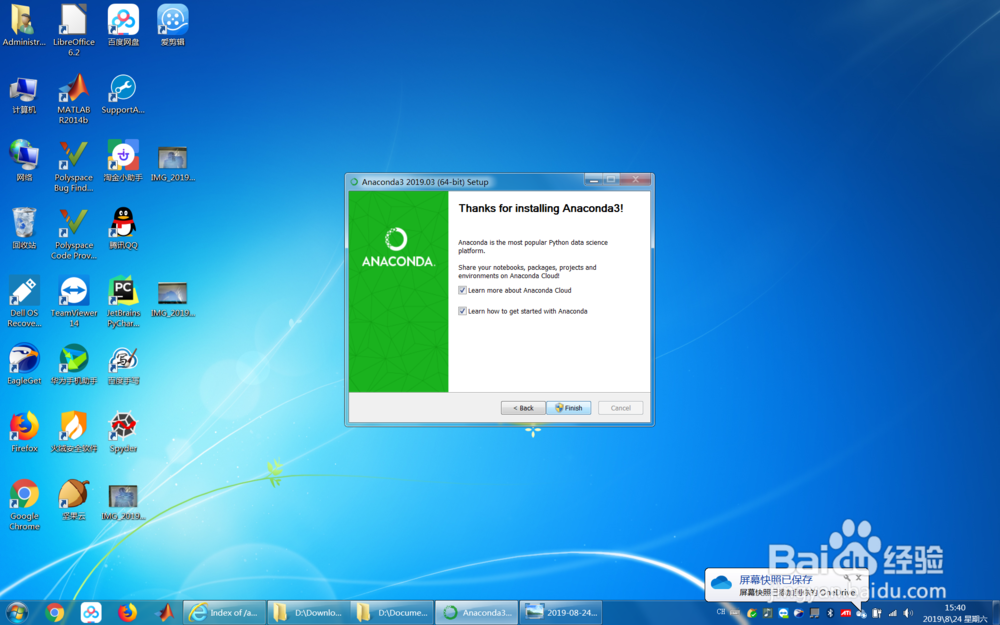The image size is (1000, 625).
Task: Select the SupportAssist desktop shortcut
Action: tap(123, 94)
